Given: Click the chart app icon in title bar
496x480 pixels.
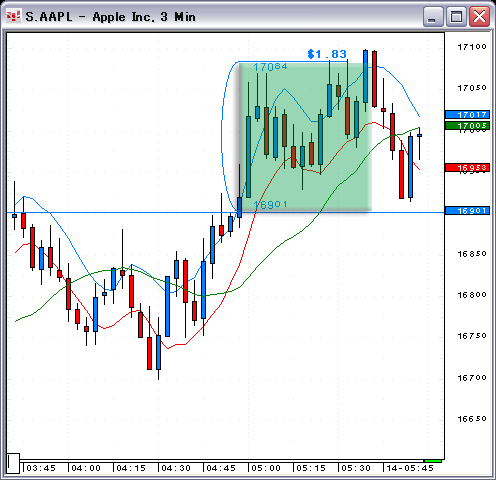Looking at the screenshot, I should click(13, 16).
